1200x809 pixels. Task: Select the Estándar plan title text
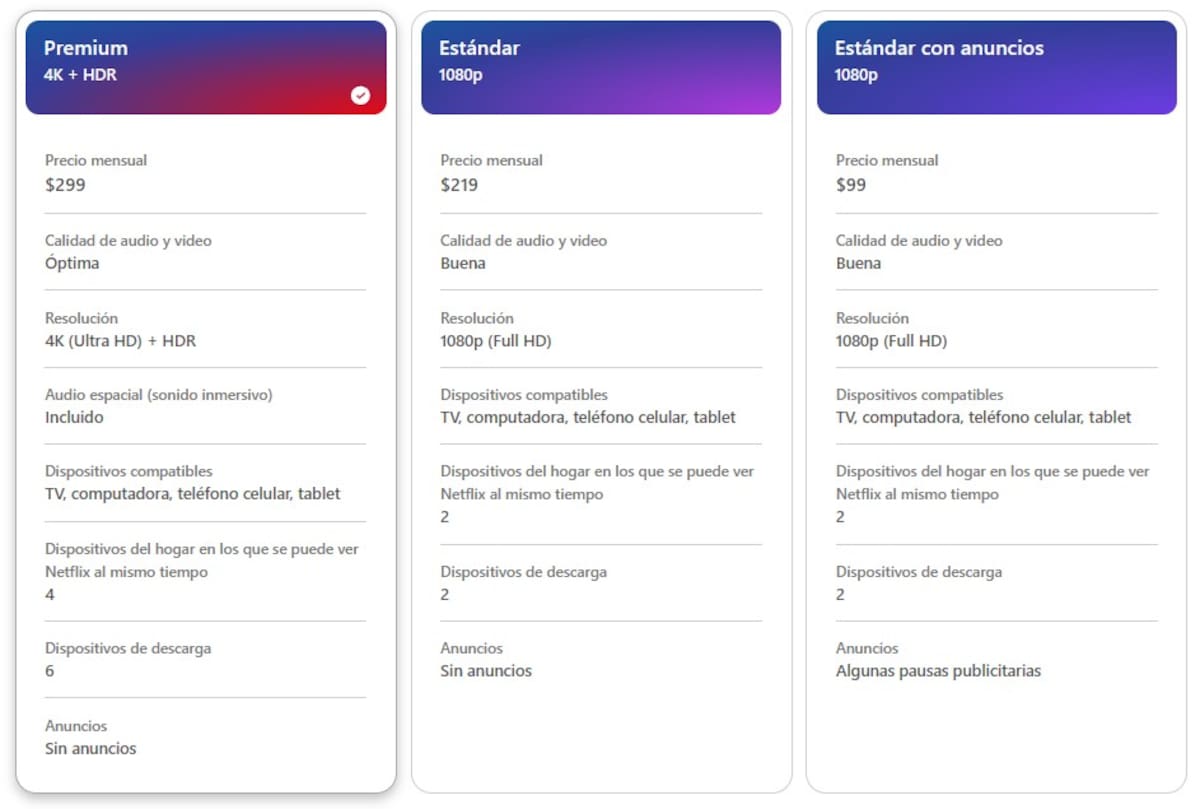point(480,48)
